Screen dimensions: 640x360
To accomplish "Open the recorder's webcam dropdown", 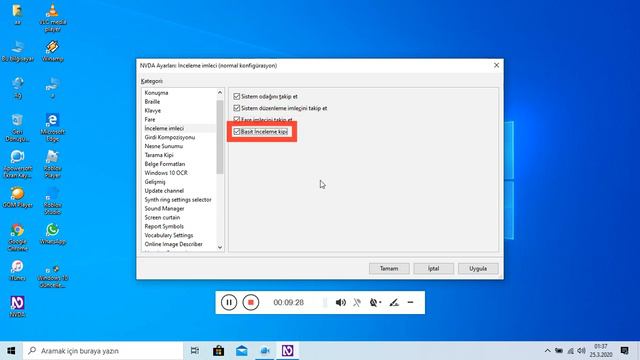I will point(375,302).
